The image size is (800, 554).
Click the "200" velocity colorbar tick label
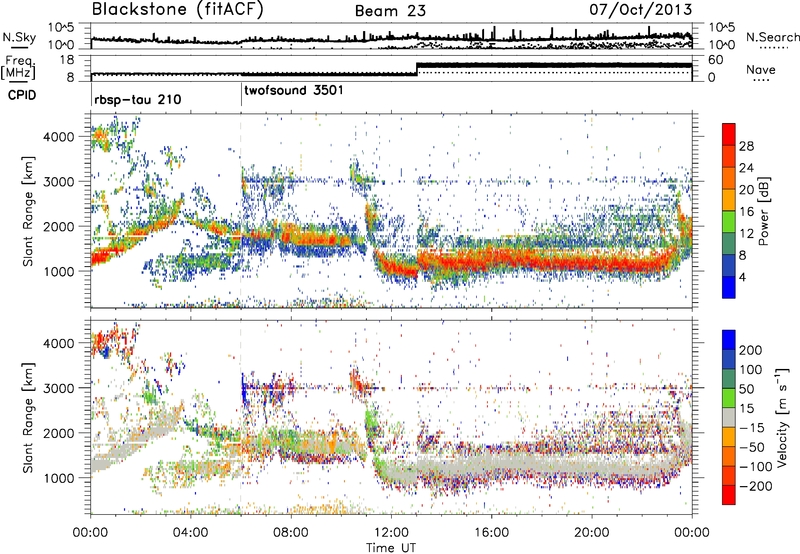click(x=751, y=350)
